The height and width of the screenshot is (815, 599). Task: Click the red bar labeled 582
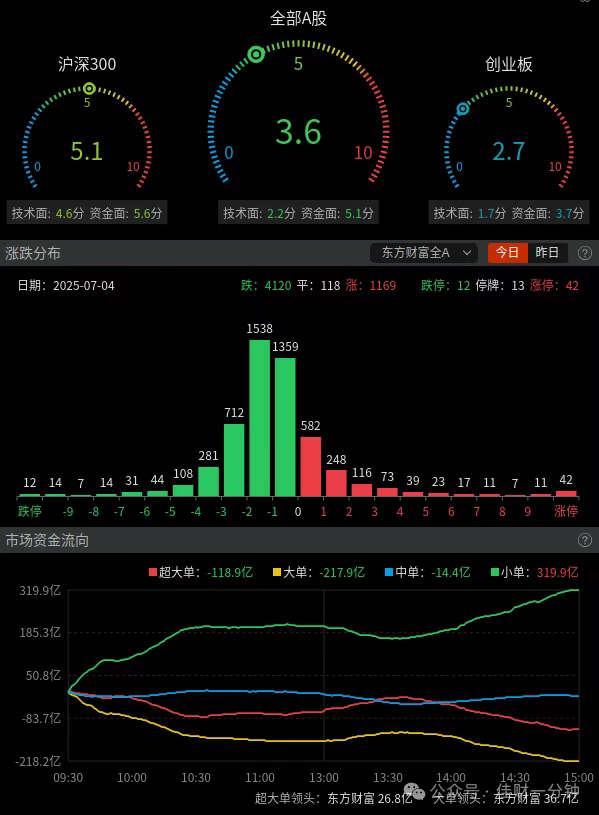[x=310, y=466]
